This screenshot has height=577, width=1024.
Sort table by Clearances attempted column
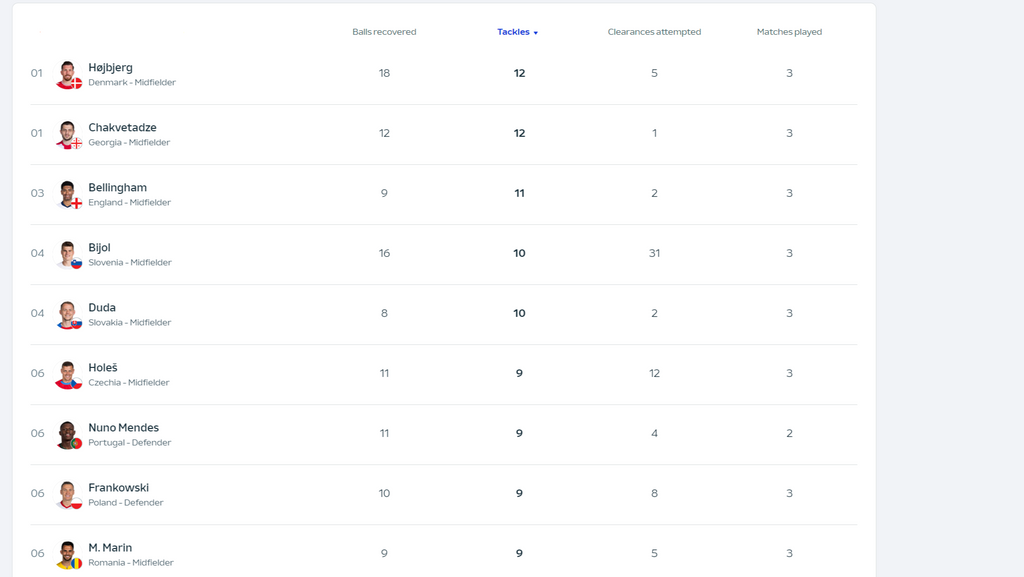(x=654, y=32)
